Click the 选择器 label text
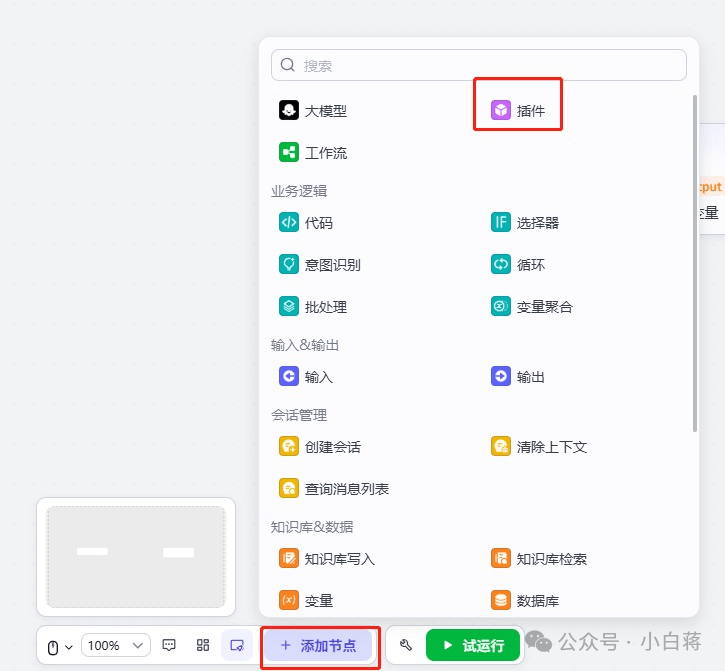Image resolution: width=725 pixels, height=671 pixels. [538, 223]
